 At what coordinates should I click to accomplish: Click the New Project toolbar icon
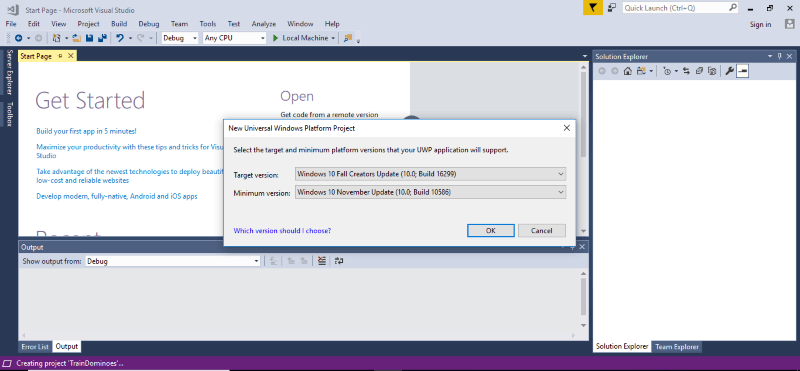[x=56, y=38]
